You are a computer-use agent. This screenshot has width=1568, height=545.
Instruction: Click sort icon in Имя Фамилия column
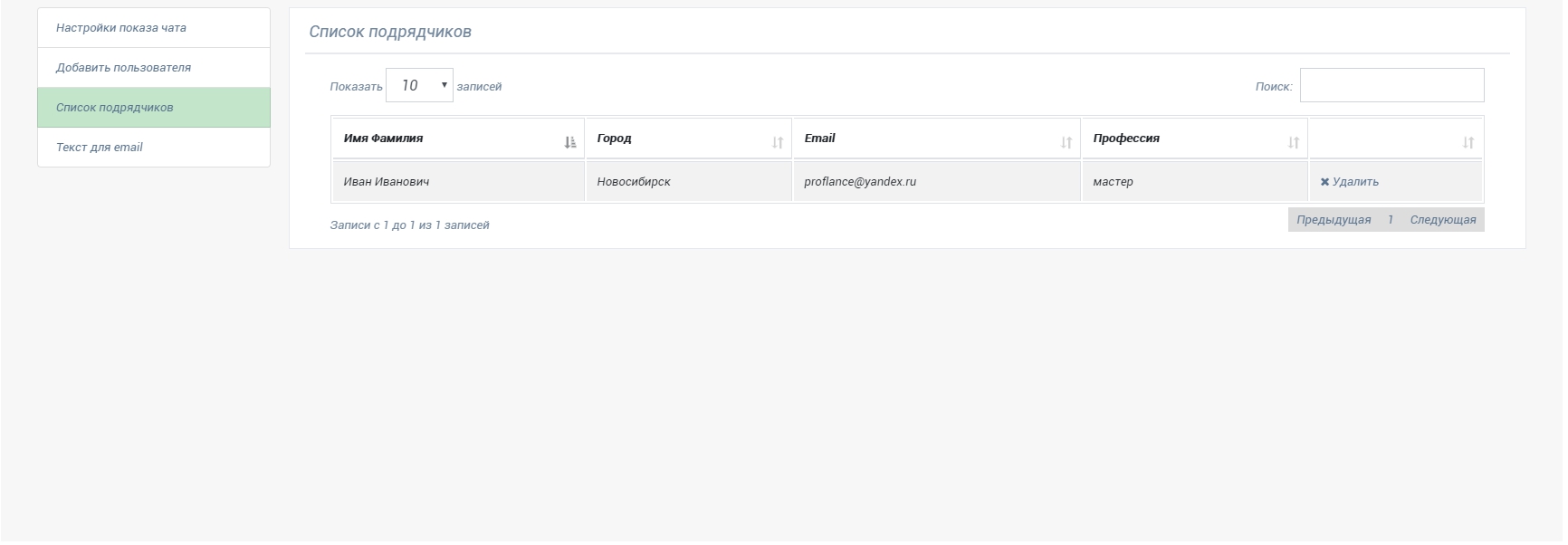pyautogui.click(x=569, y=142)
